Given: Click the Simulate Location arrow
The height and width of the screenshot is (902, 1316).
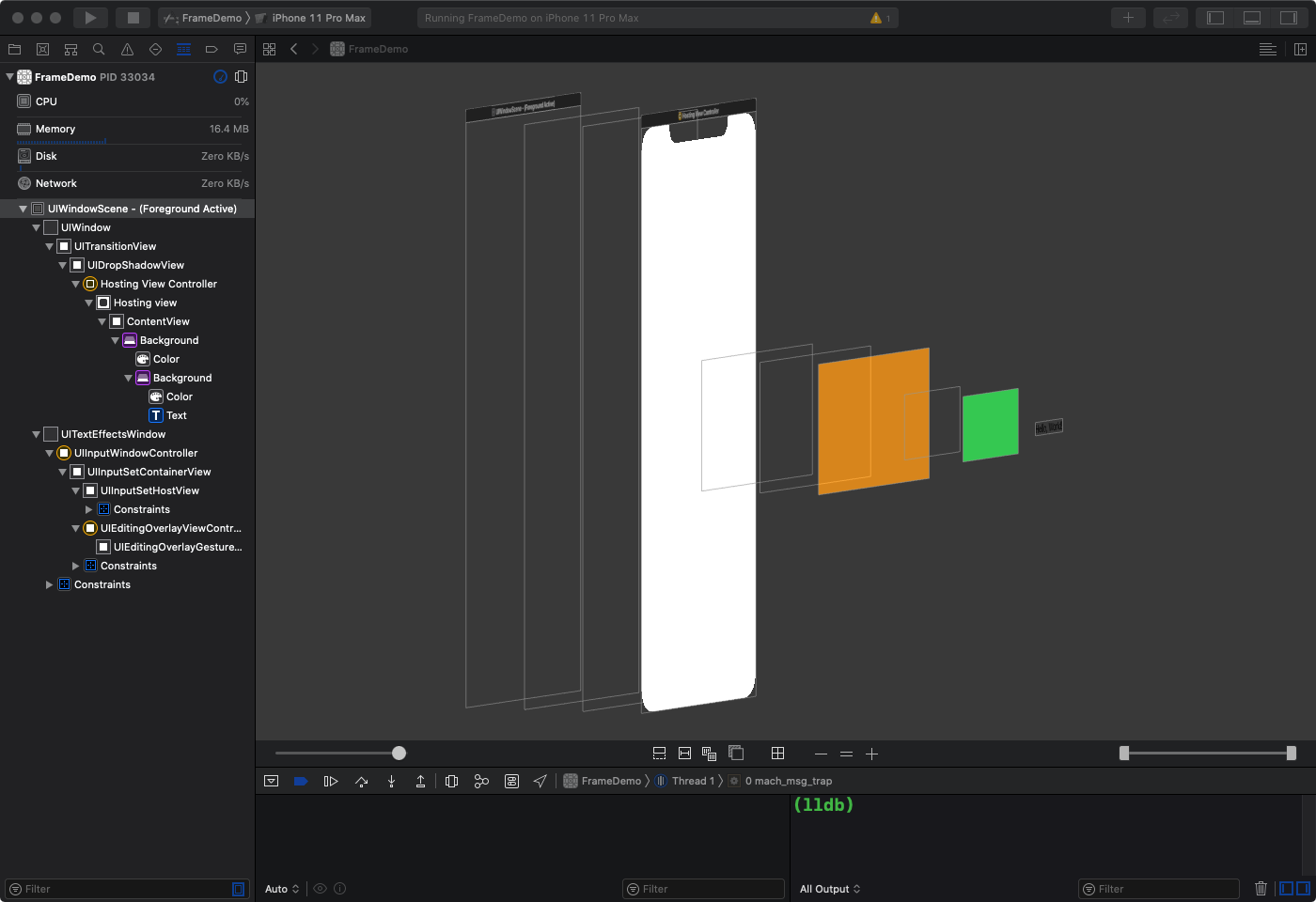Looking at the screenshot, I should (x=540, y=781).
